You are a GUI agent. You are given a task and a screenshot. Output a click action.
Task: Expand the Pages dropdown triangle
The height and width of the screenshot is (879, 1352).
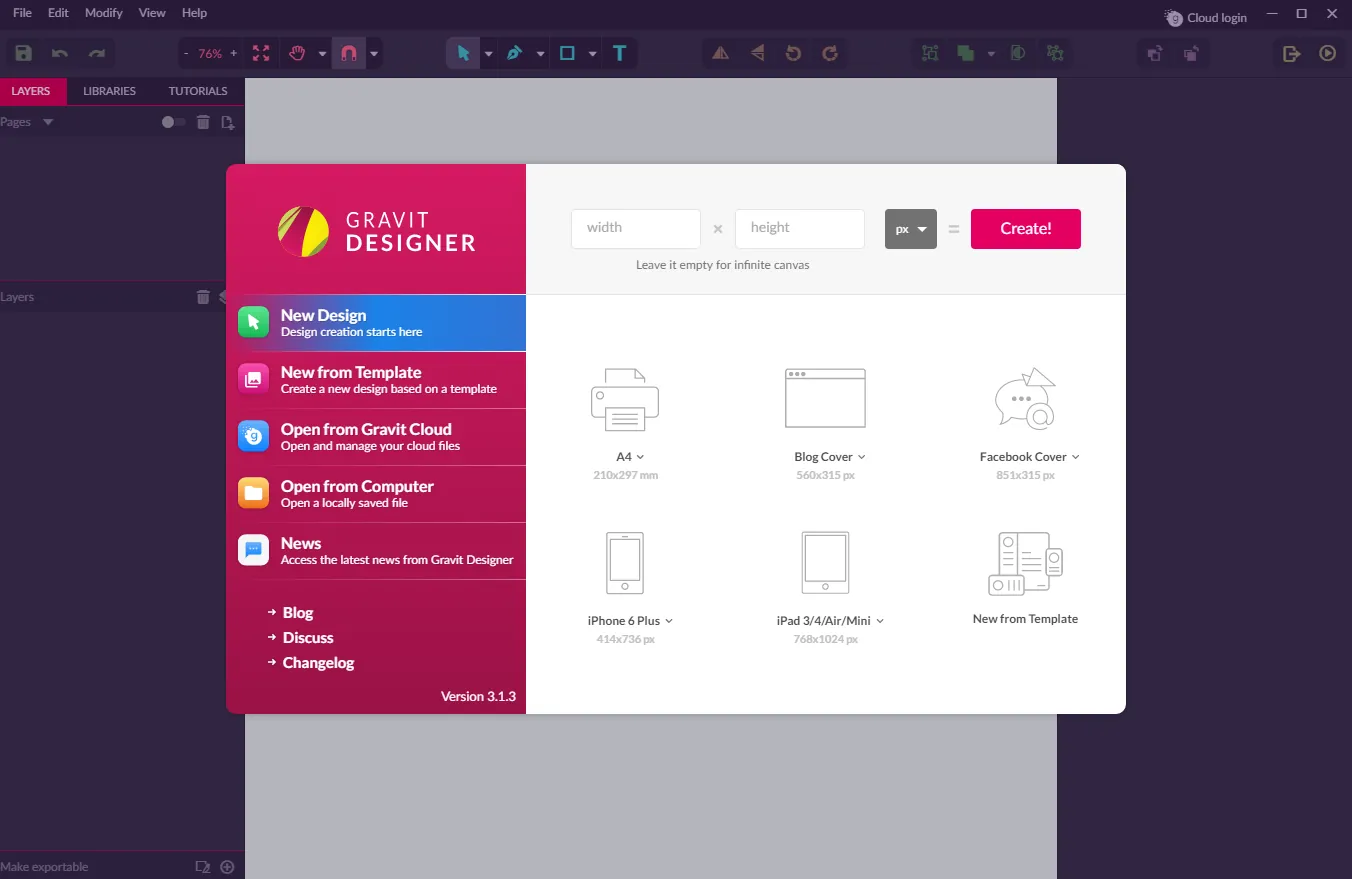[x=48, y=122]
